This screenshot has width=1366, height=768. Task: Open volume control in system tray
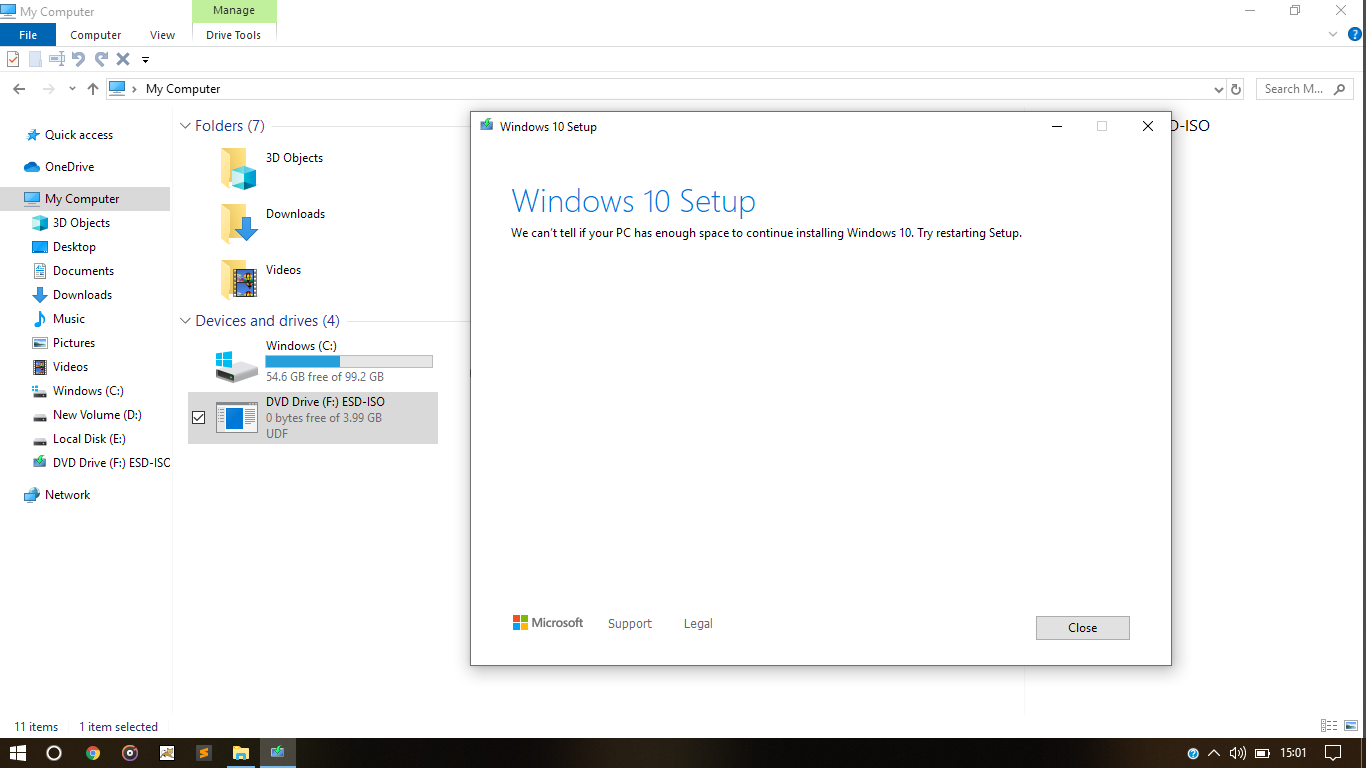tap(1237, 753)
